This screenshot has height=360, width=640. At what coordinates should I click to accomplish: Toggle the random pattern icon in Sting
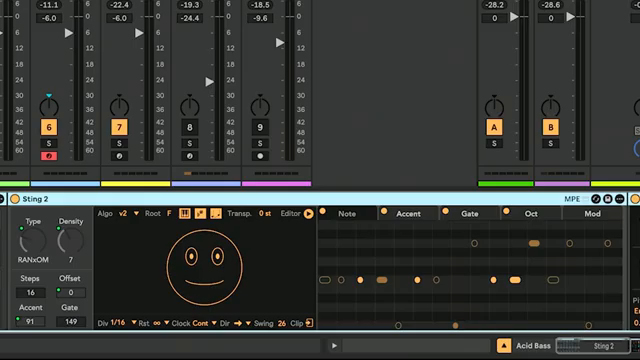(200, 213)
